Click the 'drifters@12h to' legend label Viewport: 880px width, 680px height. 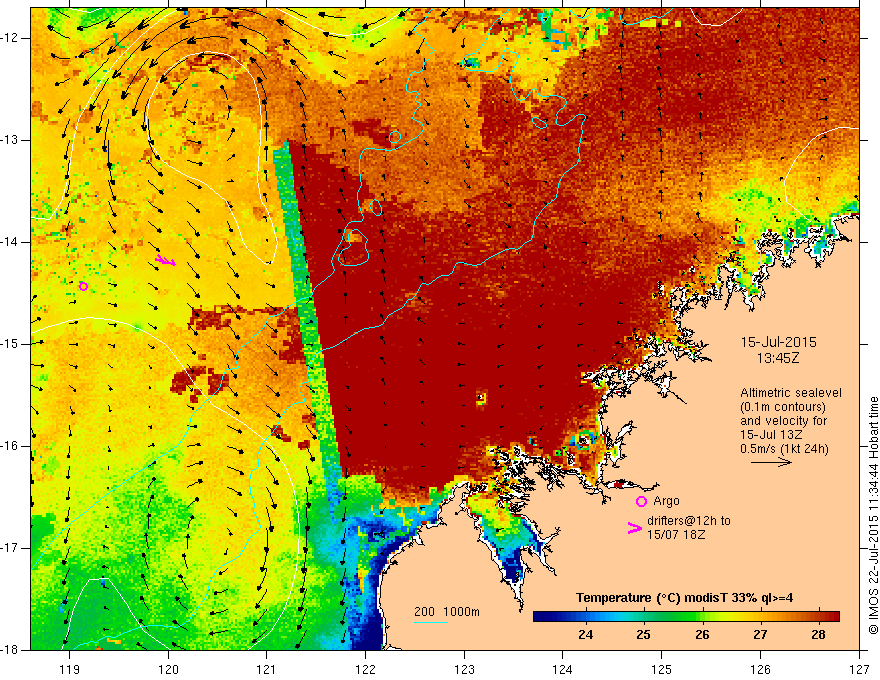tap(689, 521)
